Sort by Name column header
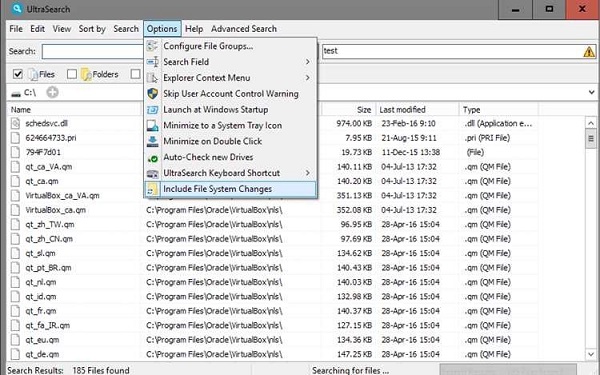600x375 pixels. pyautogui.click(x=74, y=110)
